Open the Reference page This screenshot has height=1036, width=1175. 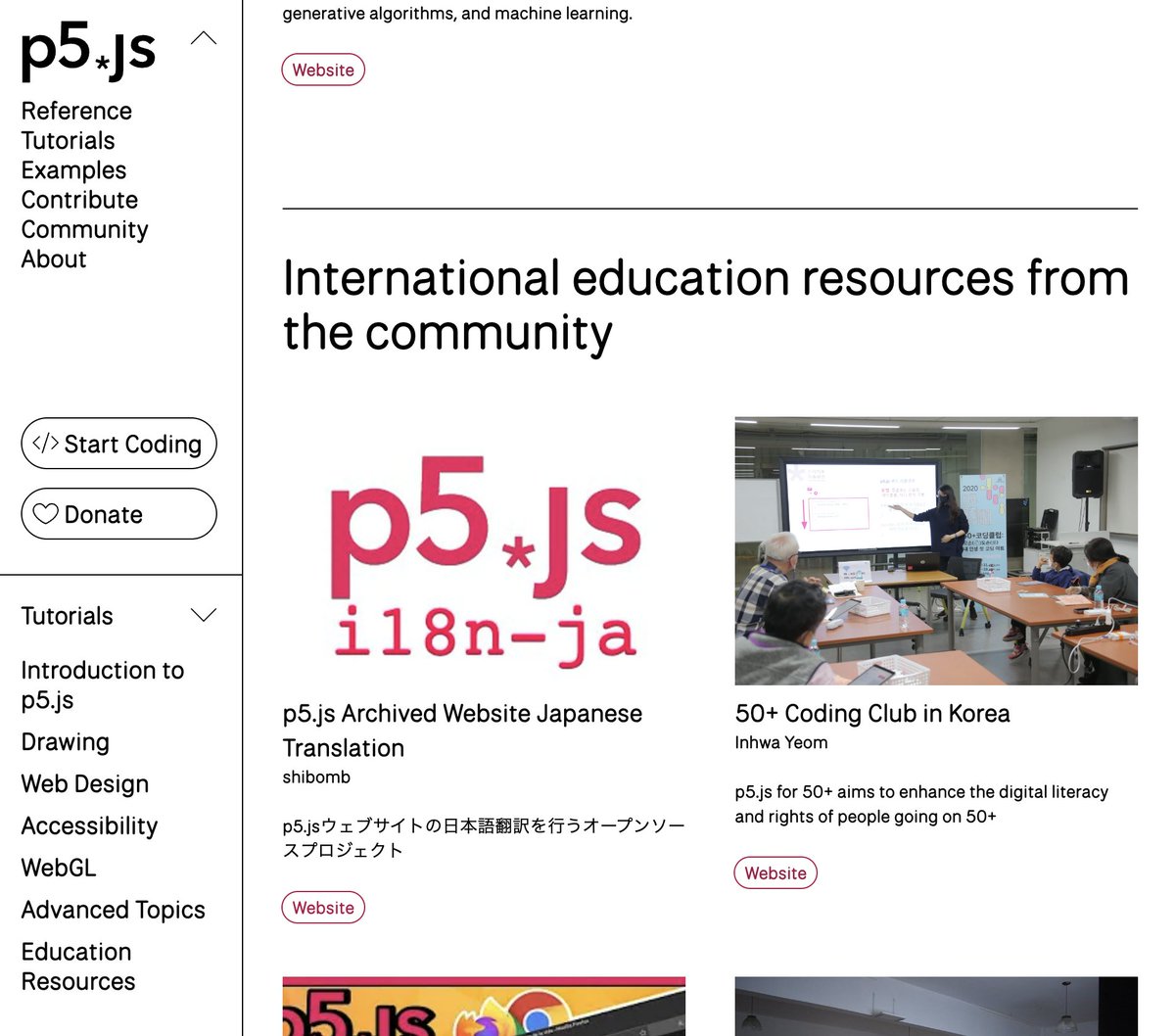coord(76,111)
